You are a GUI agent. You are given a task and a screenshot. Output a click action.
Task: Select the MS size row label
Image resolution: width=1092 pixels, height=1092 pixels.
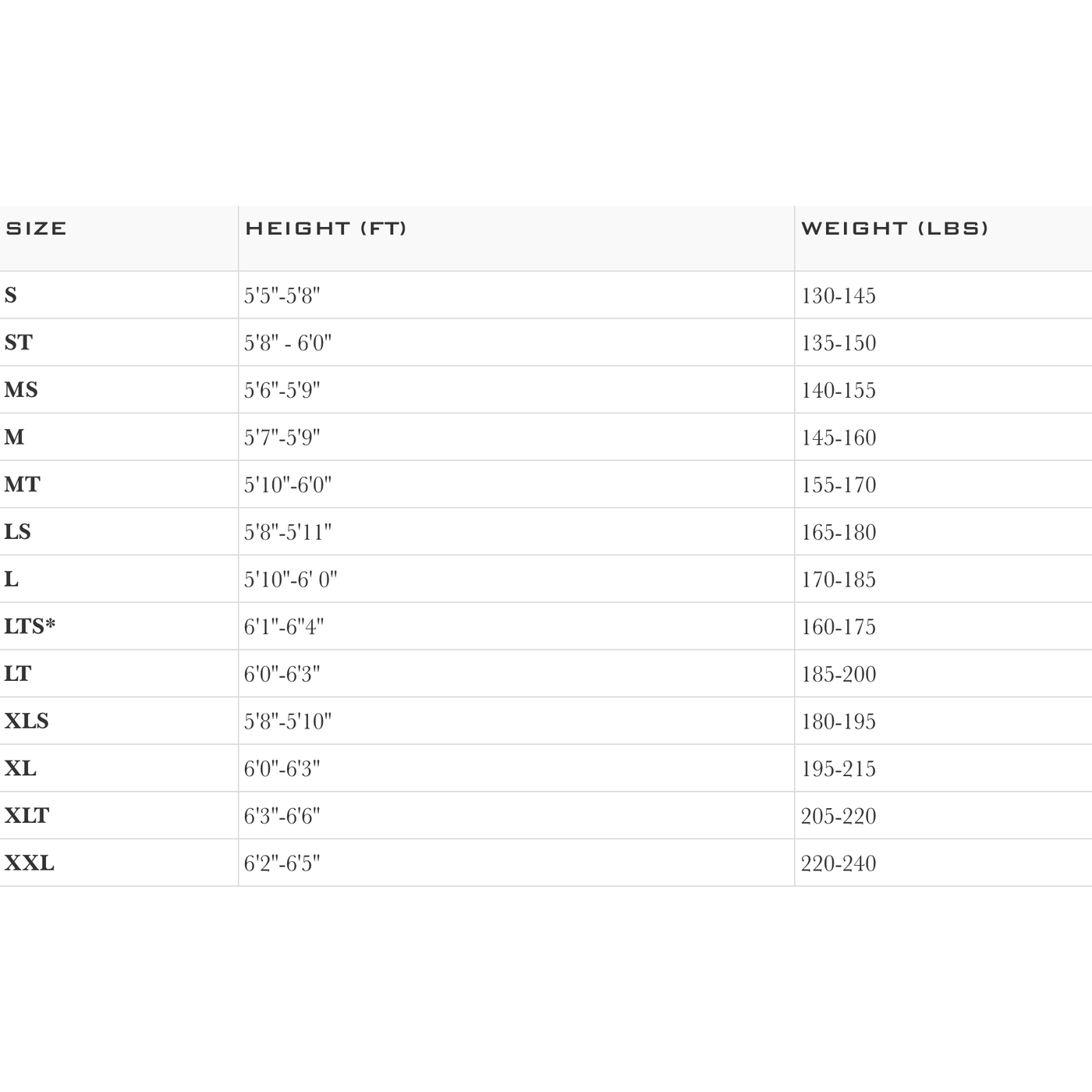click(x=21, y=390)
